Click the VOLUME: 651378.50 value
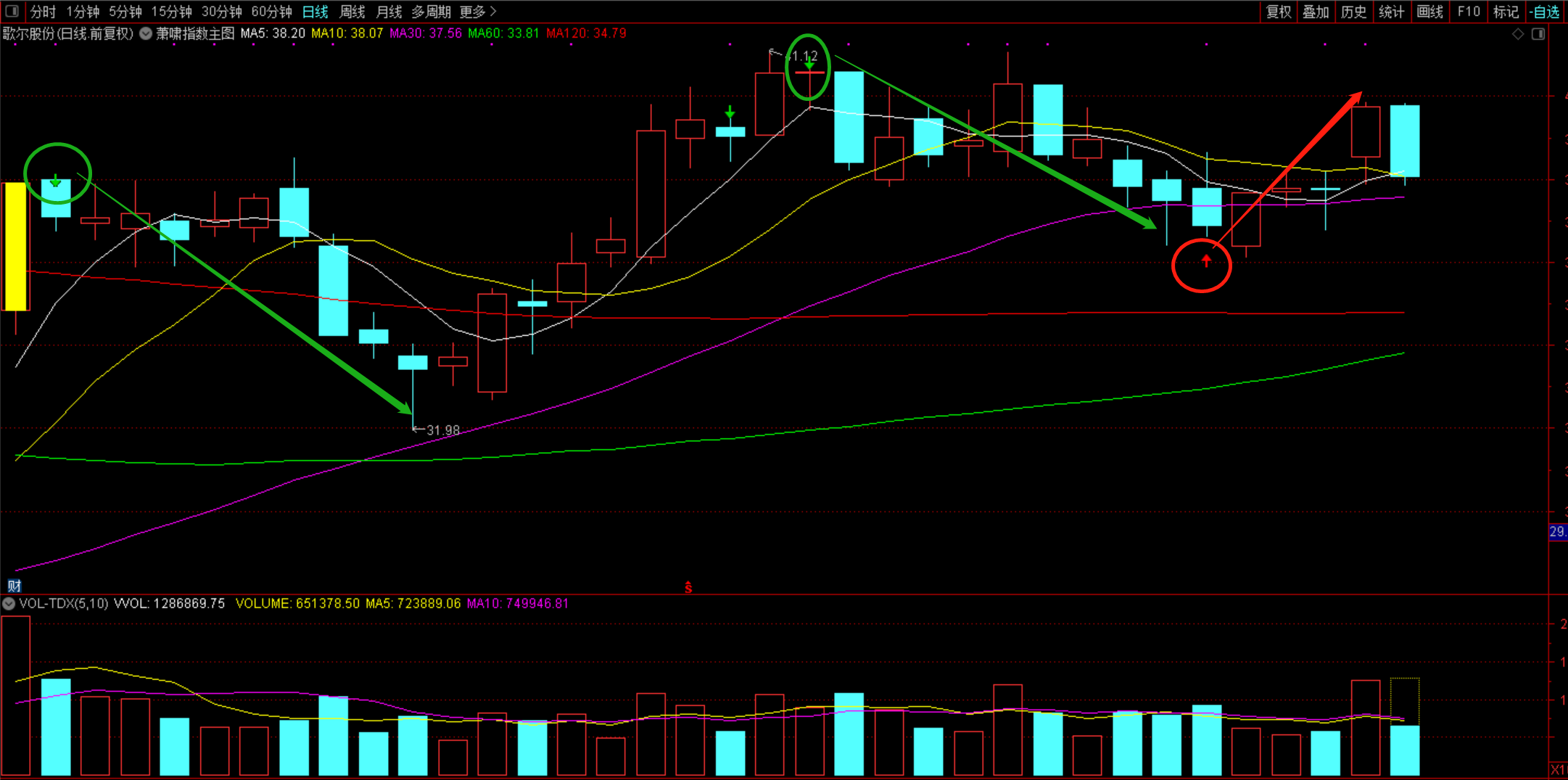The image size is (1568, 780). 297,604
